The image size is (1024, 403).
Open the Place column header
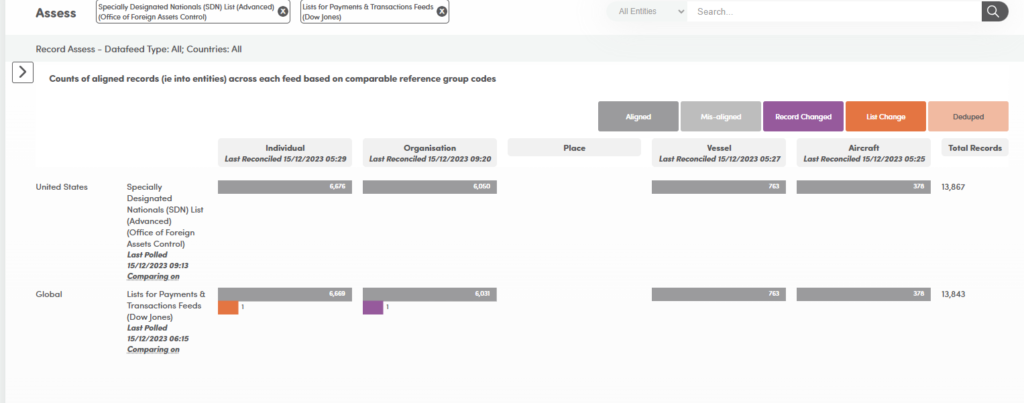pyautogui.click(x=574, y=148)
